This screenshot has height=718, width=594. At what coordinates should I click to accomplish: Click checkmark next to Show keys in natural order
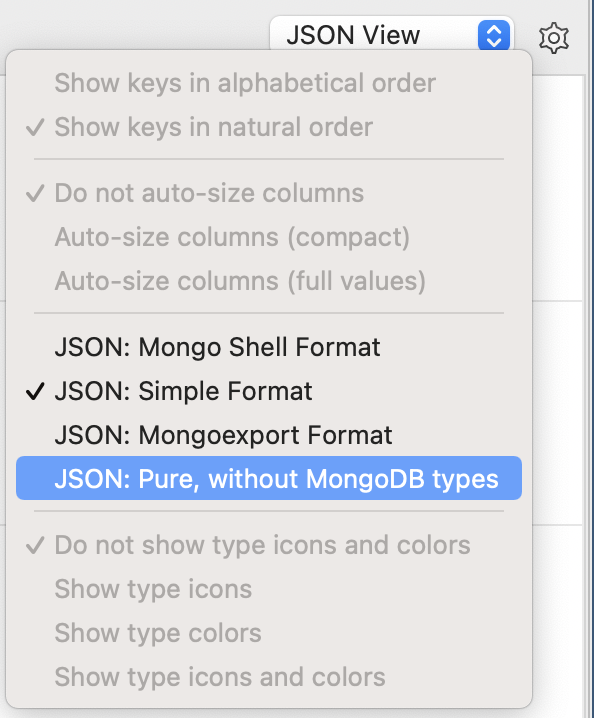pyautogui.click(x=35, y=127)
